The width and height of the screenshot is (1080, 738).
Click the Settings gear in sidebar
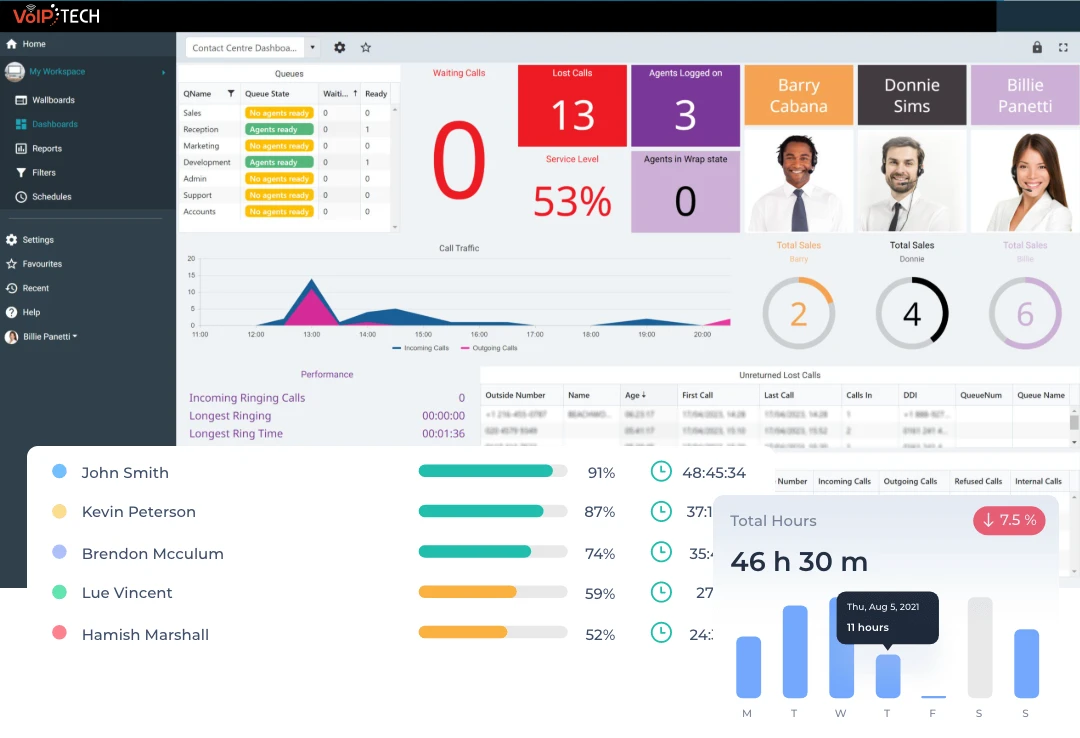point(11,240)
